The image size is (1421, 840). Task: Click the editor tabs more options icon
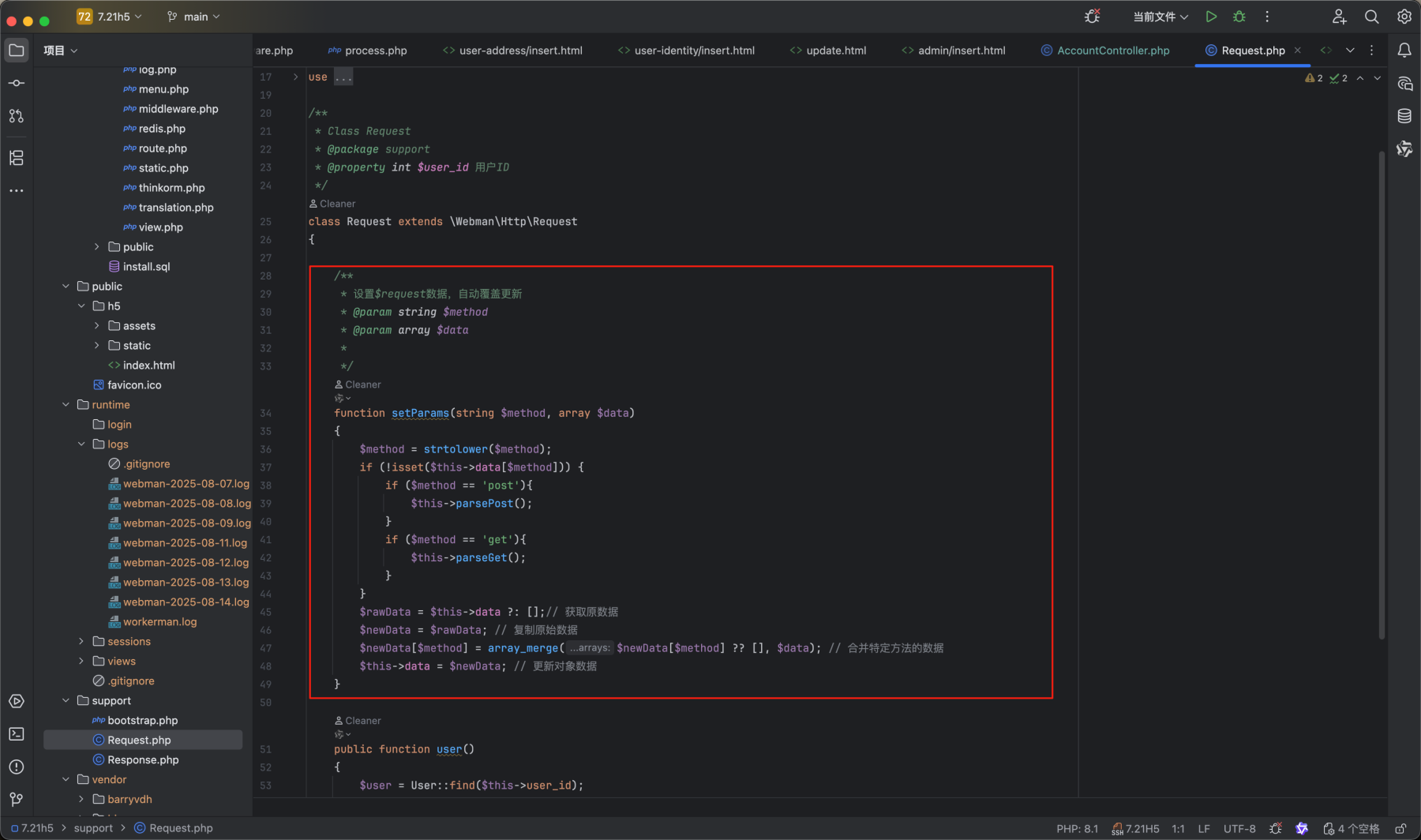(1371, 51)
